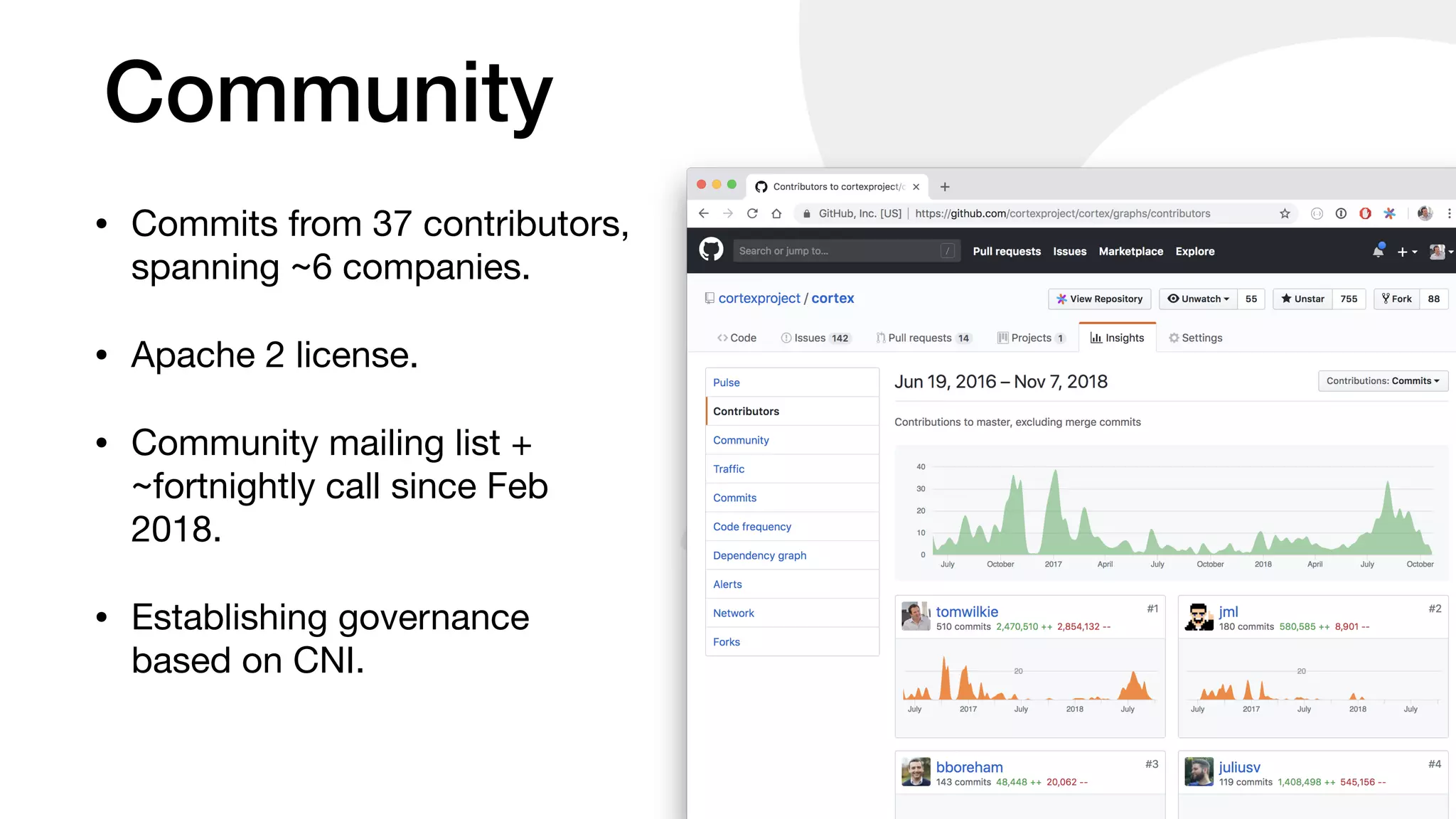Close the Contributors to cortexproject tab

(916, 187)
